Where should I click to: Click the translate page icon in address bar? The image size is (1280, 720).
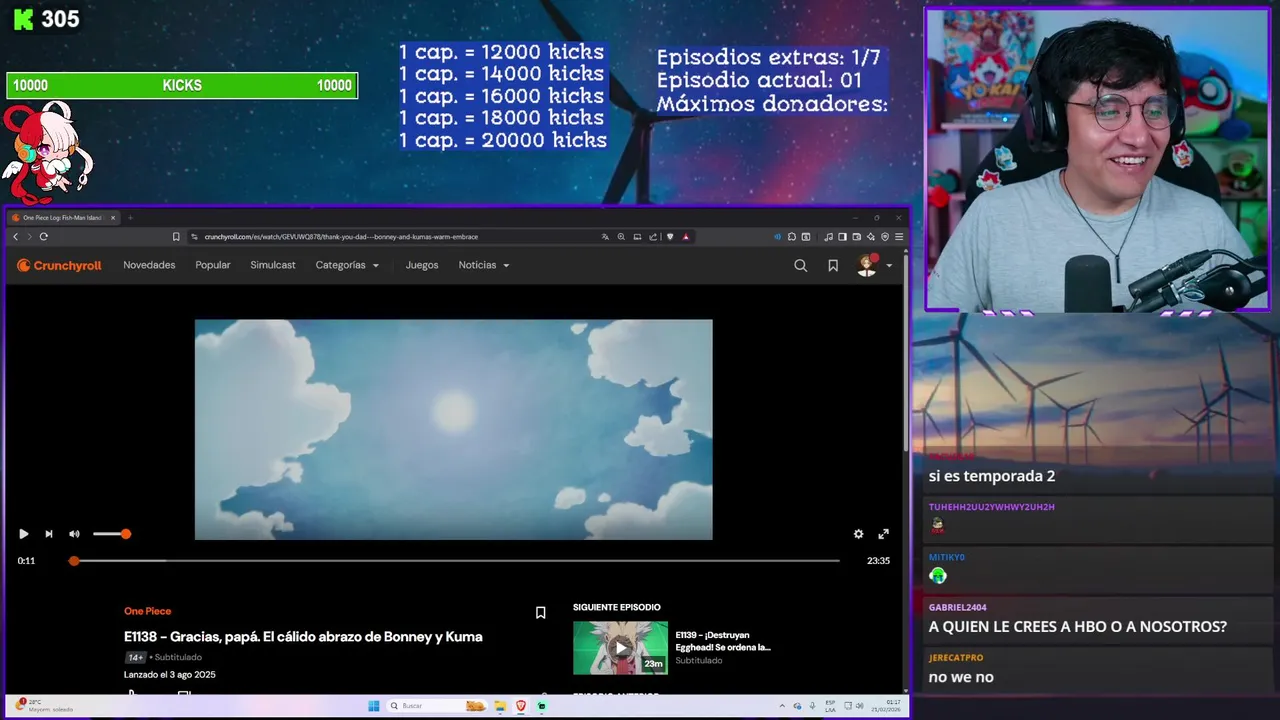point(605,237)
